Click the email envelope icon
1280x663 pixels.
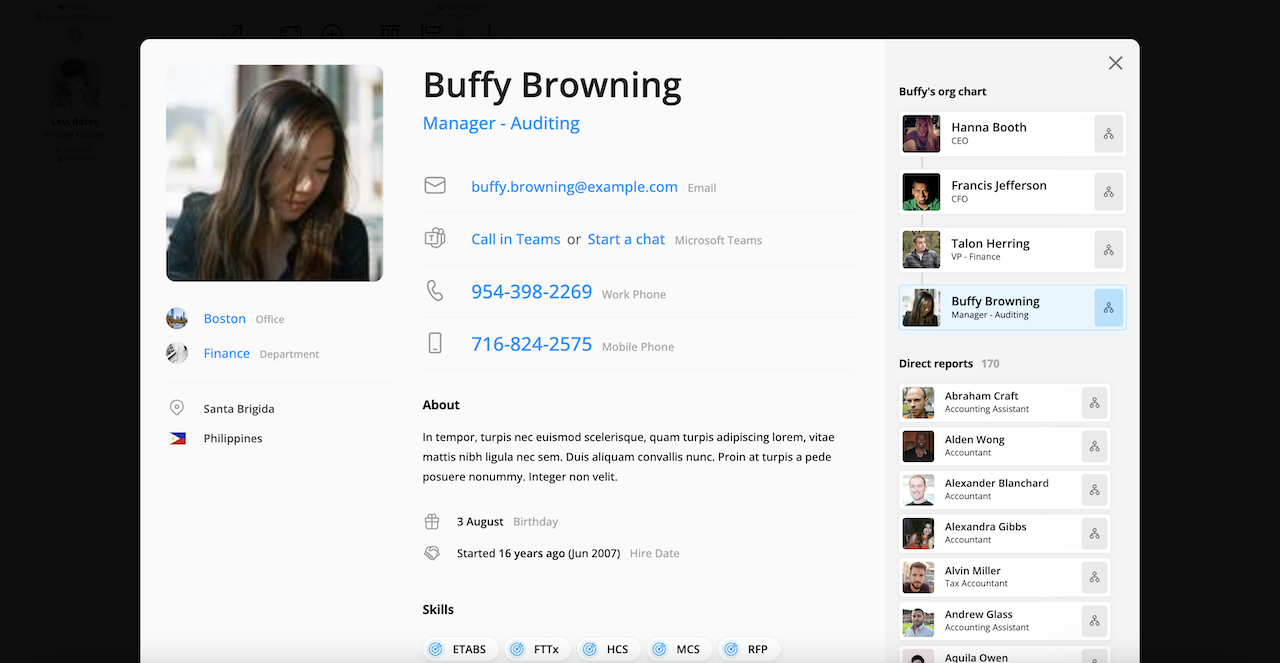435,186
